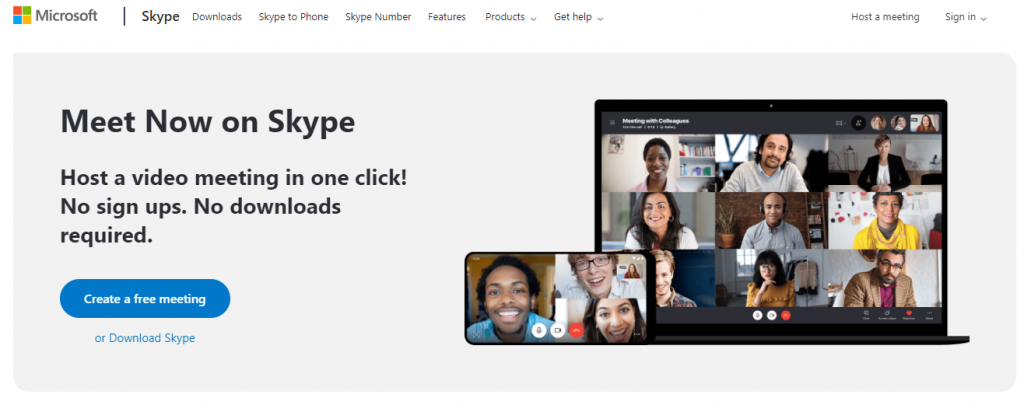Screen dimensions: 1024x419
Task: Click the laptop's grid view layout icon
Action: [839, 123]
